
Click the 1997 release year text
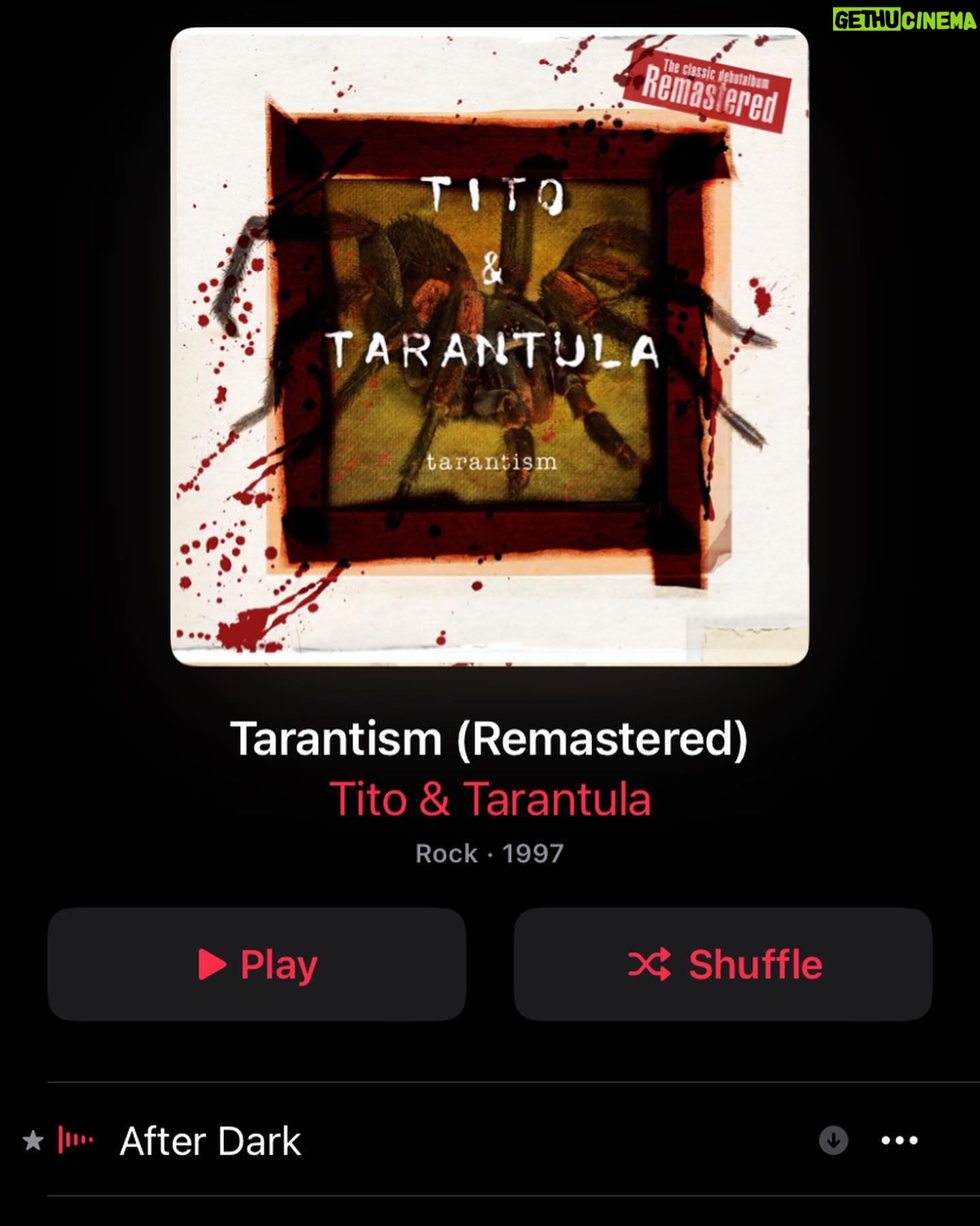pos(533,854)
